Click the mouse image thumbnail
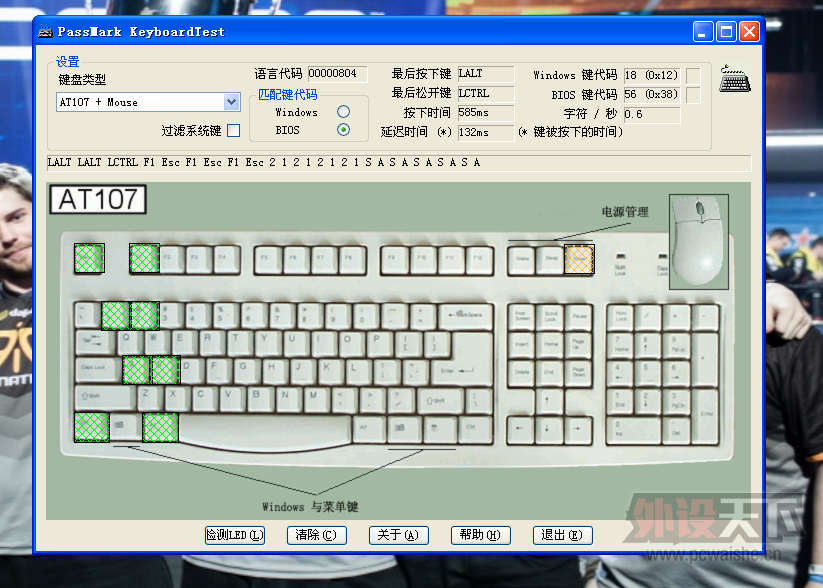823x588 pixels. click(698, 241)
